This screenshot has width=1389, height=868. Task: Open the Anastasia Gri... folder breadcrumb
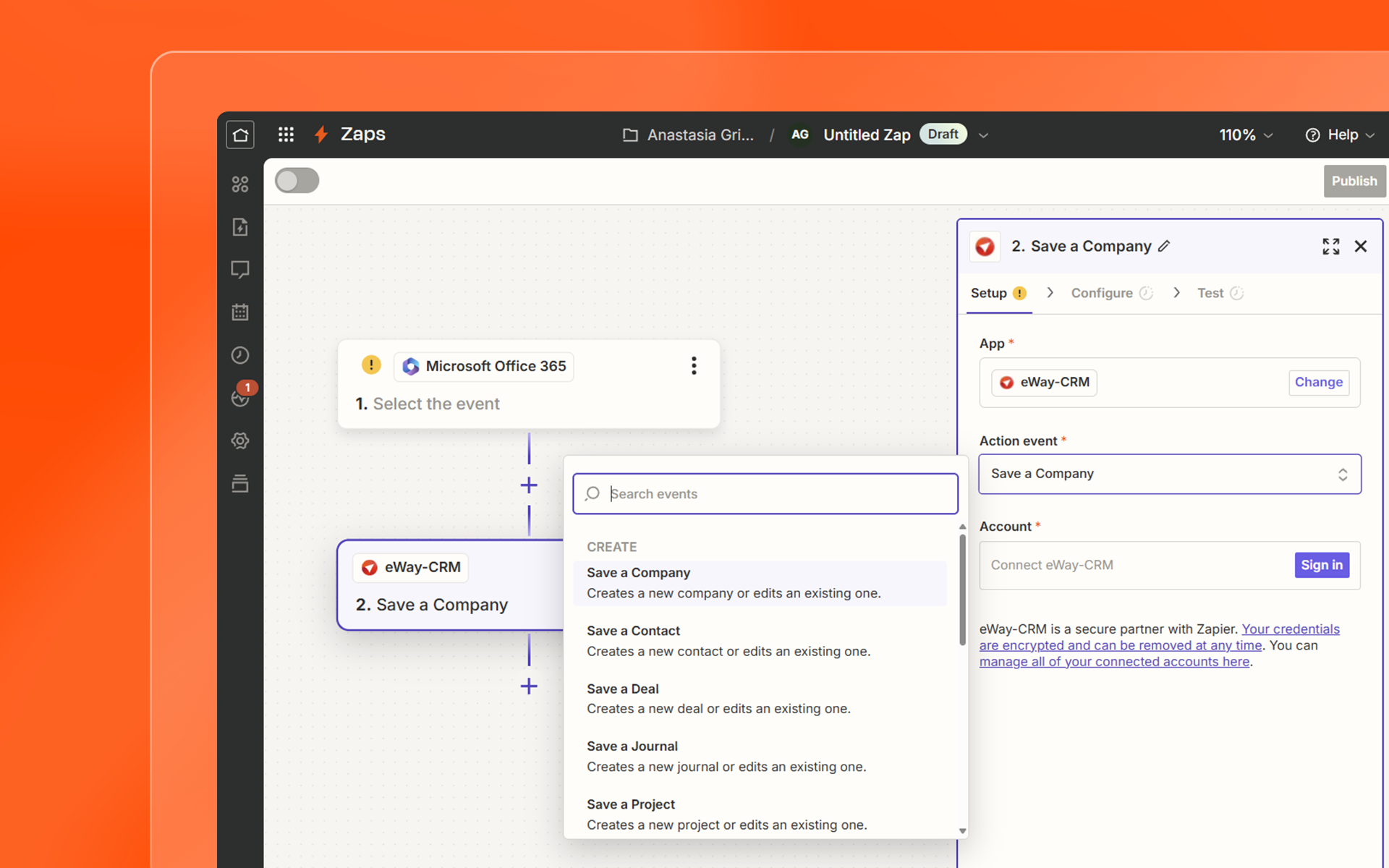688,135
